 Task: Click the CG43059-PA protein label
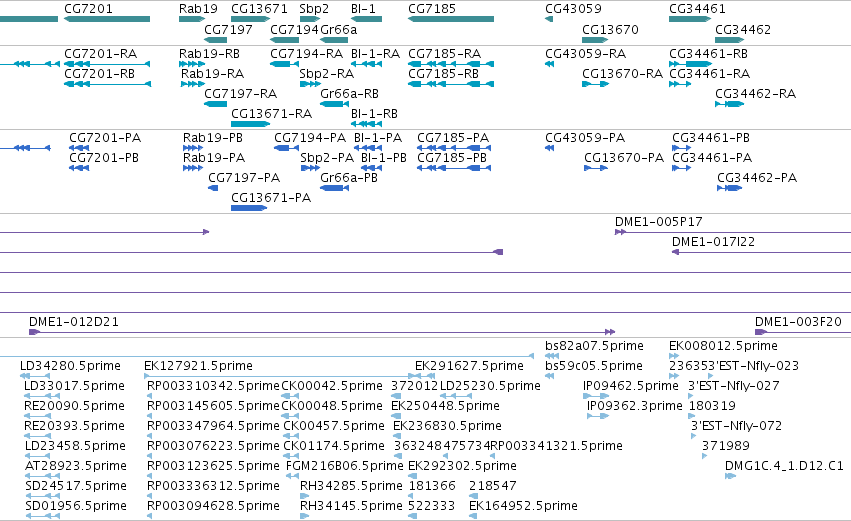tap(585, 138)
